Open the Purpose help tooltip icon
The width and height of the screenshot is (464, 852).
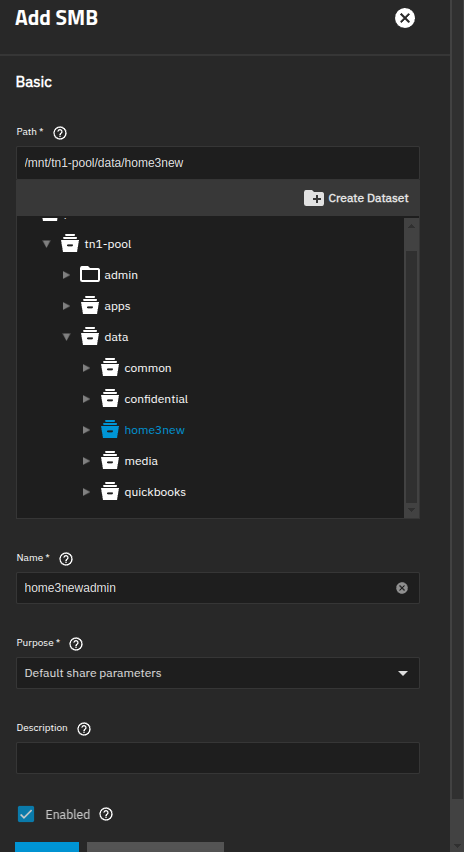pos(76,644)
